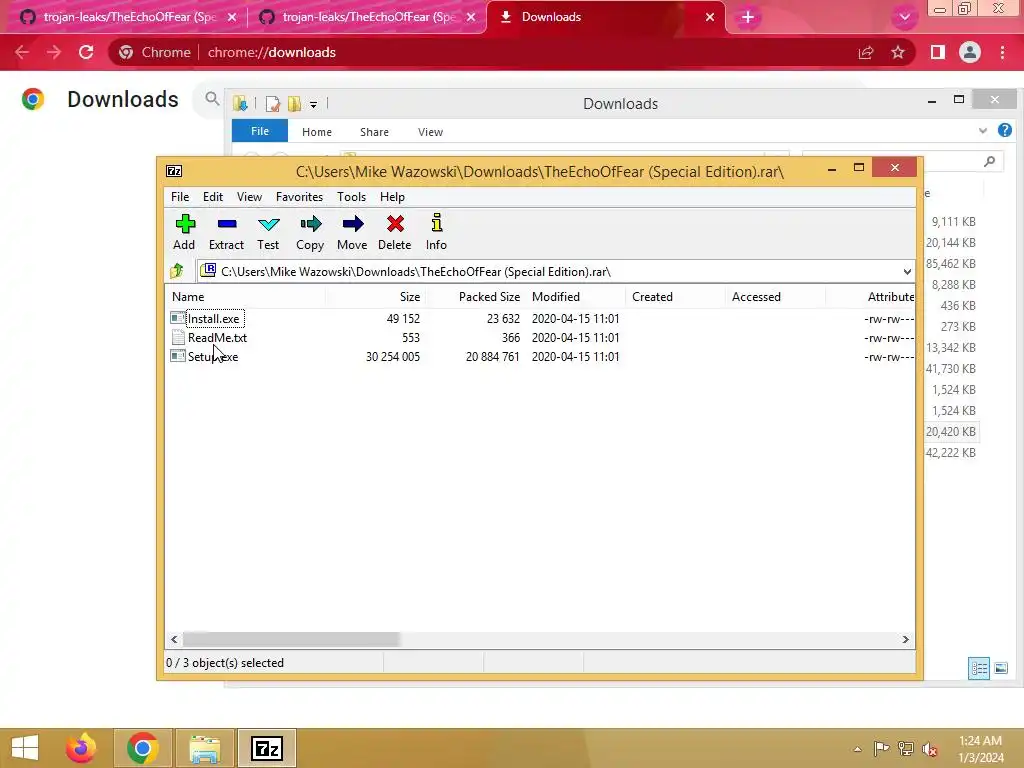Click the right arrow of 7-Zip horizontal scrollbar

pos(906,639)
